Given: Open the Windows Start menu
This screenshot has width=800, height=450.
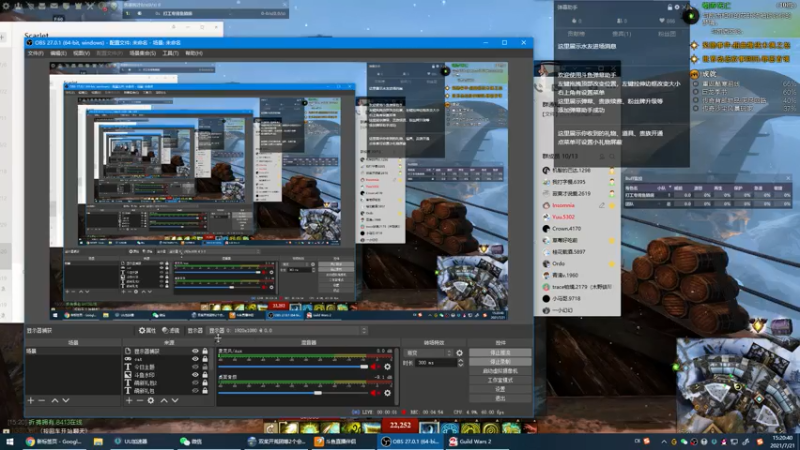Looking at the screenshot, I should pos(9,441).
